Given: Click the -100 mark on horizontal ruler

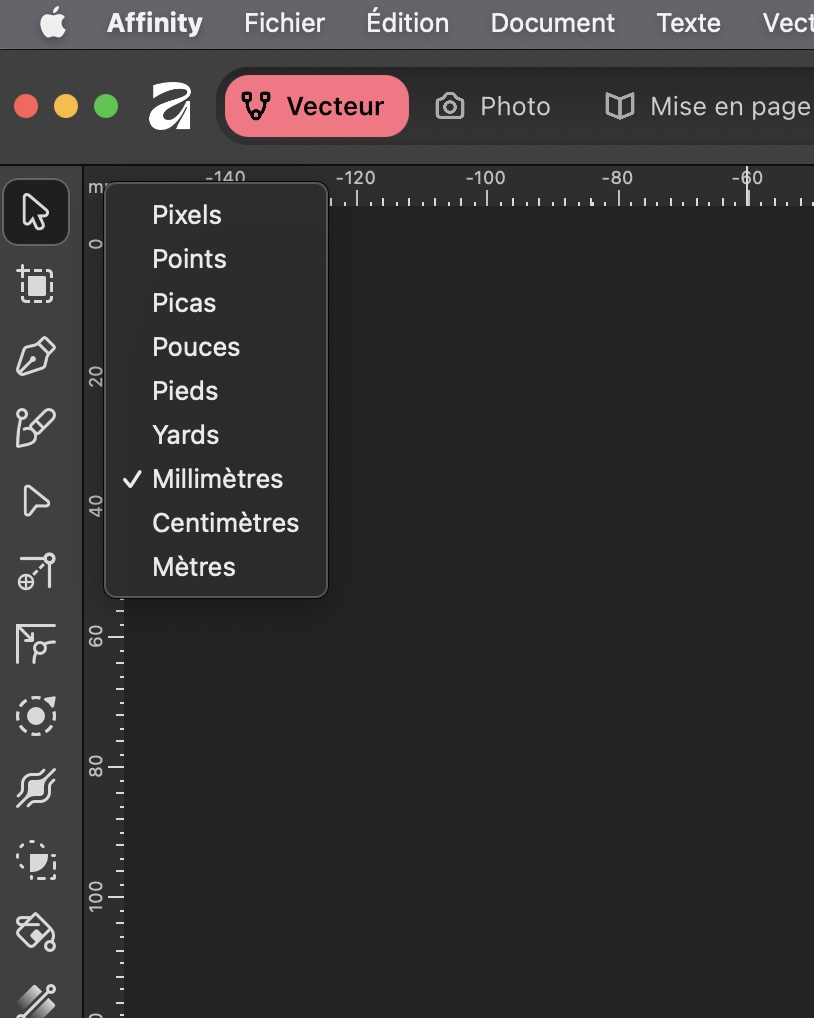Looking at the screenshot, I should [486, 178].
